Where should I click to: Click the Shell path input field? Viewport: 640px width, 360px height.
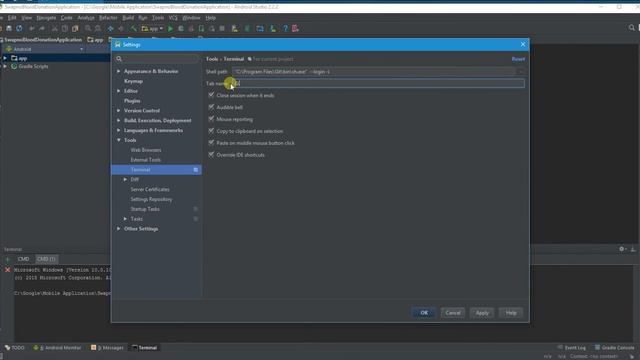(x=374, y=71)
